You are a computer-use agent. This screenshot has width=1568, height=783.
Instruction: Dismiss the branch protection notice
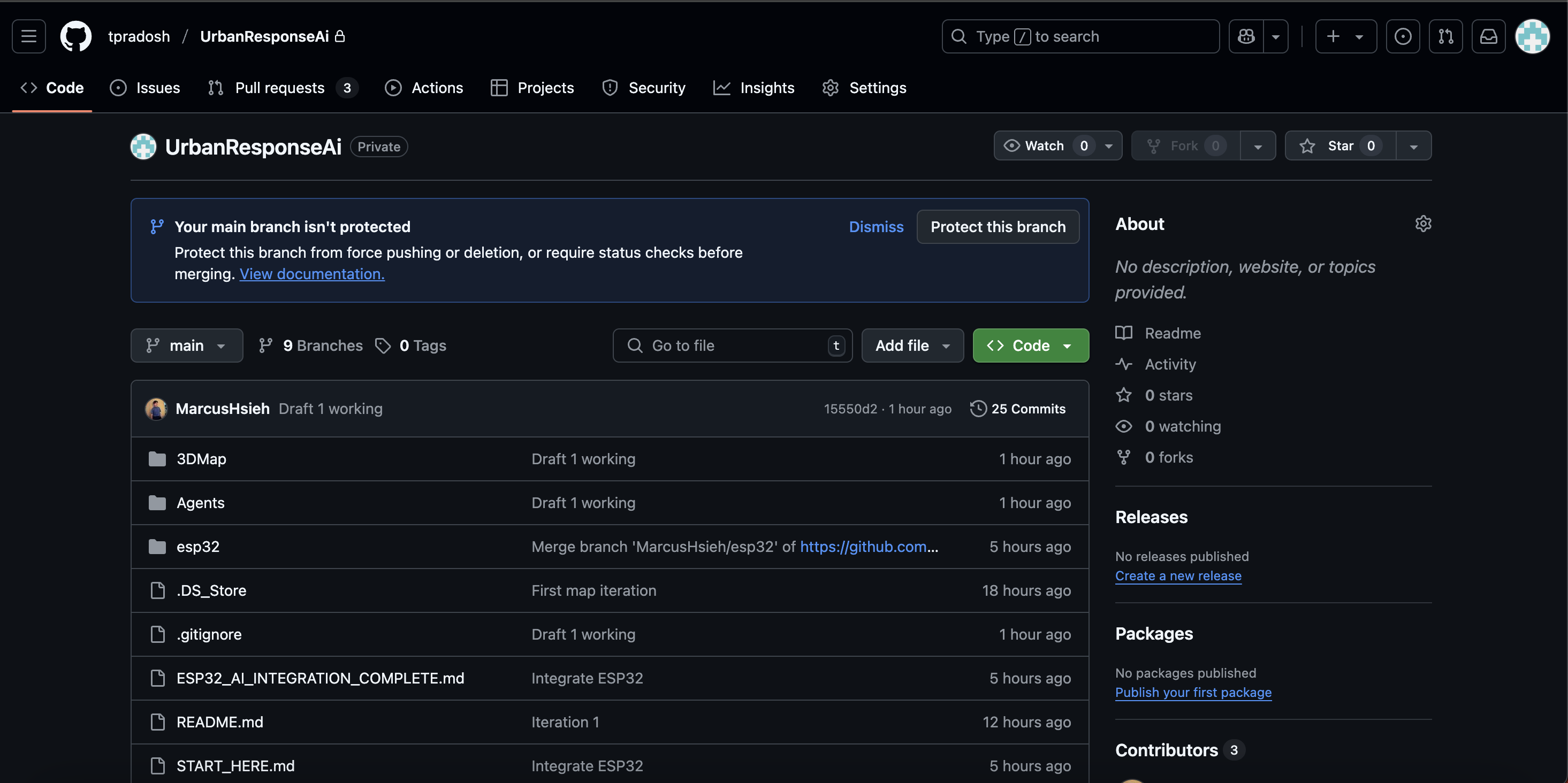pos(876,227)
